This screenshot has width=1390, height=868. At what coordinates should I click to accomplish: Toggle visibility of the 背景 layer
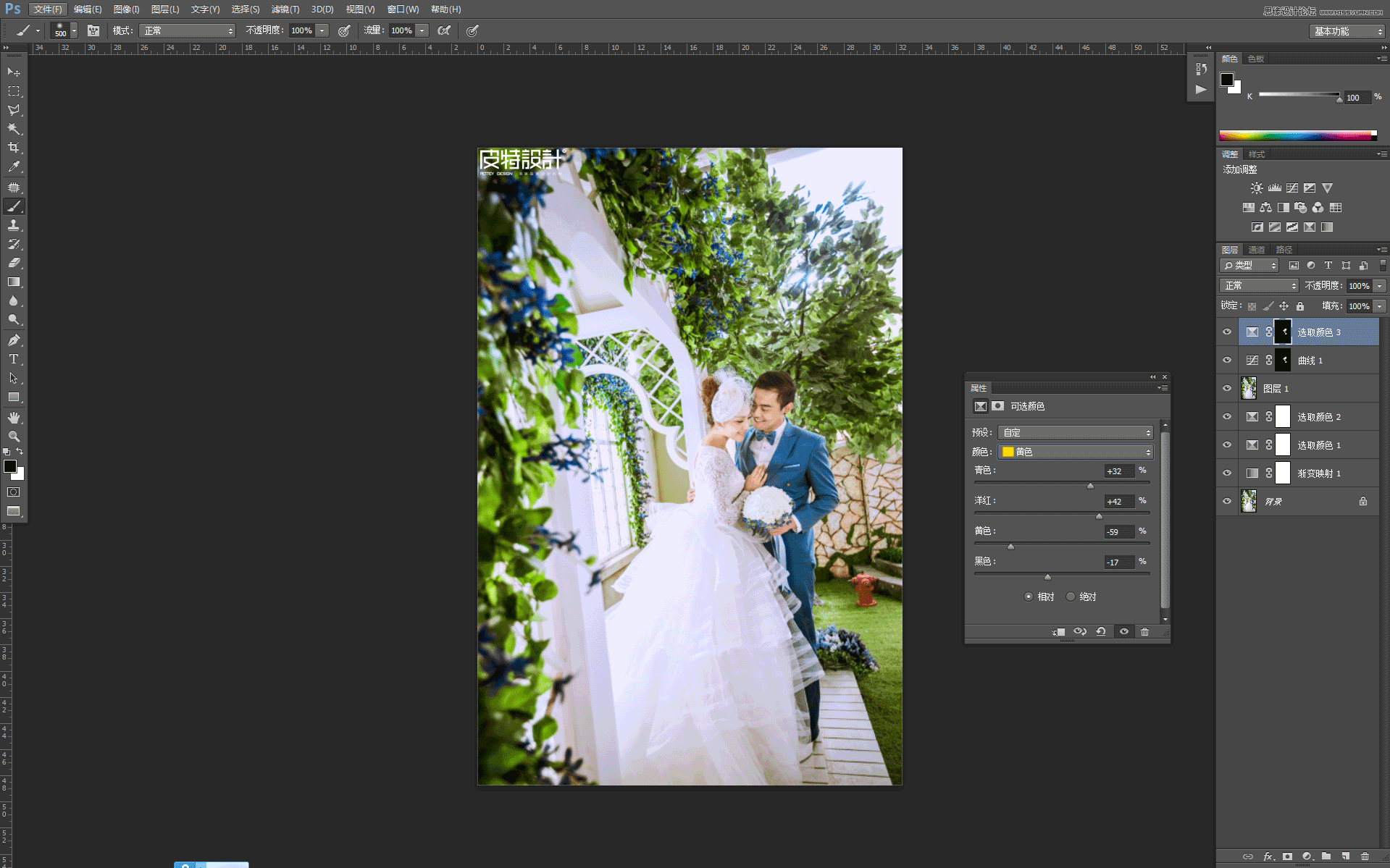pyautogui.click(x=1226, y=501)
